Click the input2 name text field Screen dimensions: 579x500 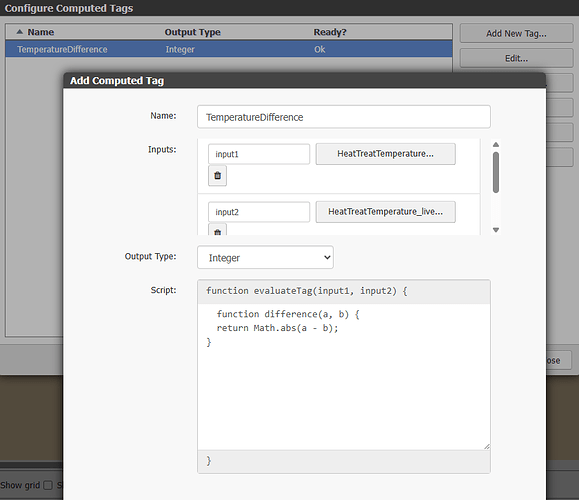point(259,212)
